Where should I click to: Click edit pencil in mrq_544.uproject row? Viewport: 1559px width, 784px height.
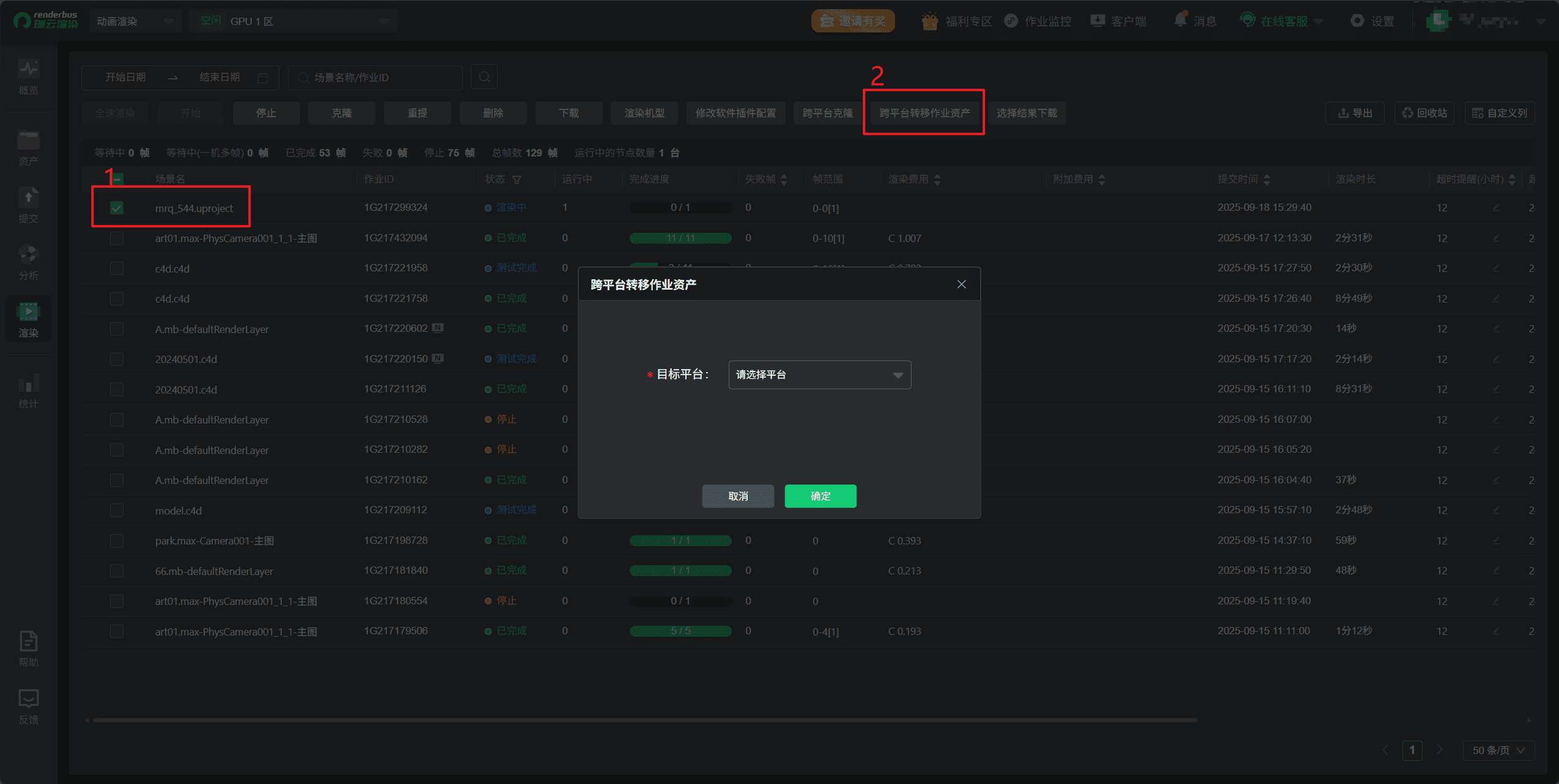click(x=1496, y=208)
